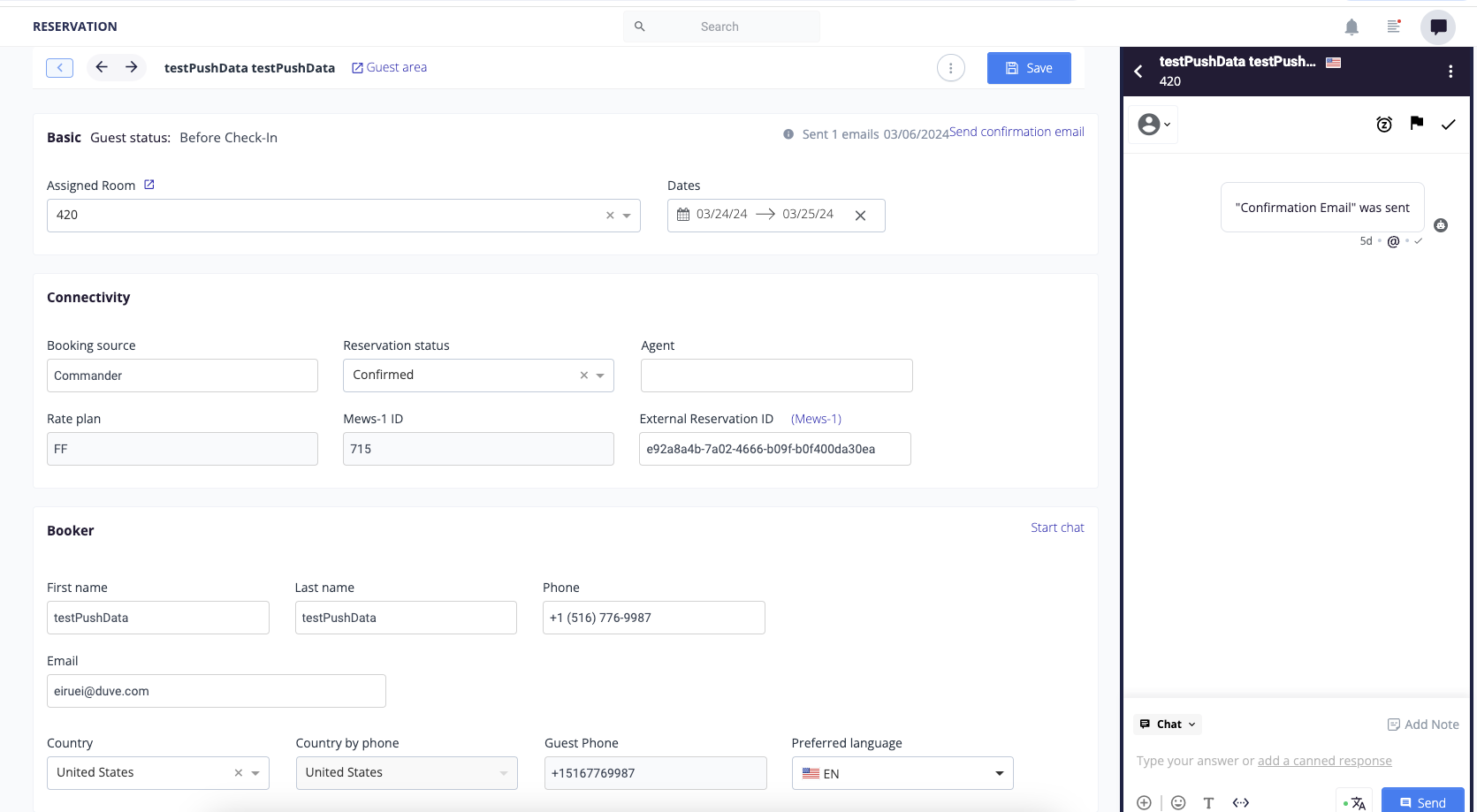
Task: Expand the assigned room dropdown
Action: click(627, 216)
